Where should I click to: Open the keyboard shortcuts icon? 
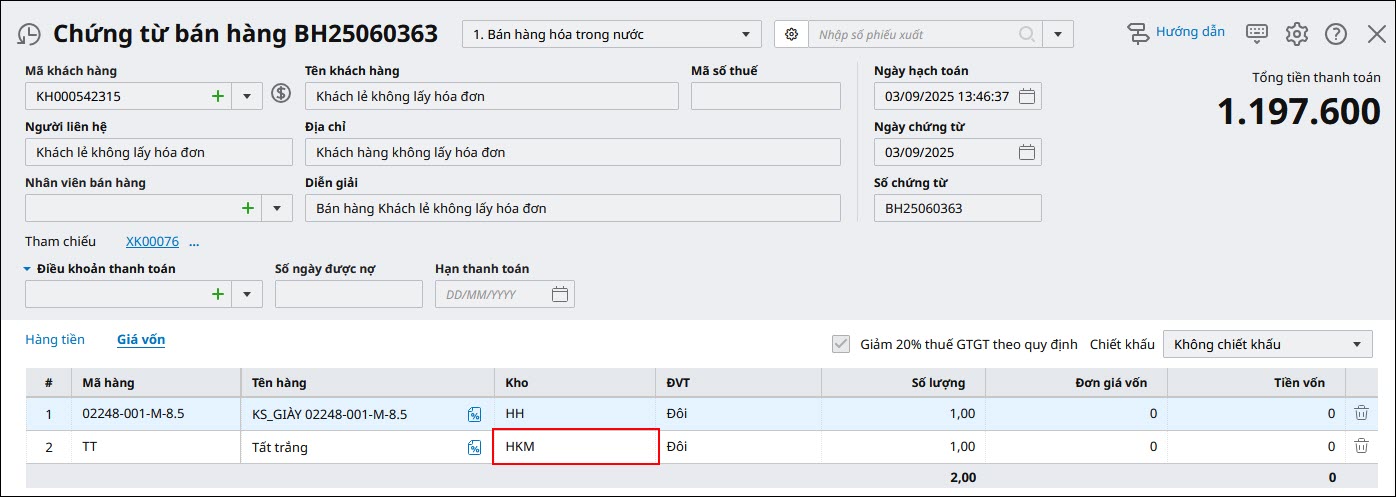(x=1257, y=34)
